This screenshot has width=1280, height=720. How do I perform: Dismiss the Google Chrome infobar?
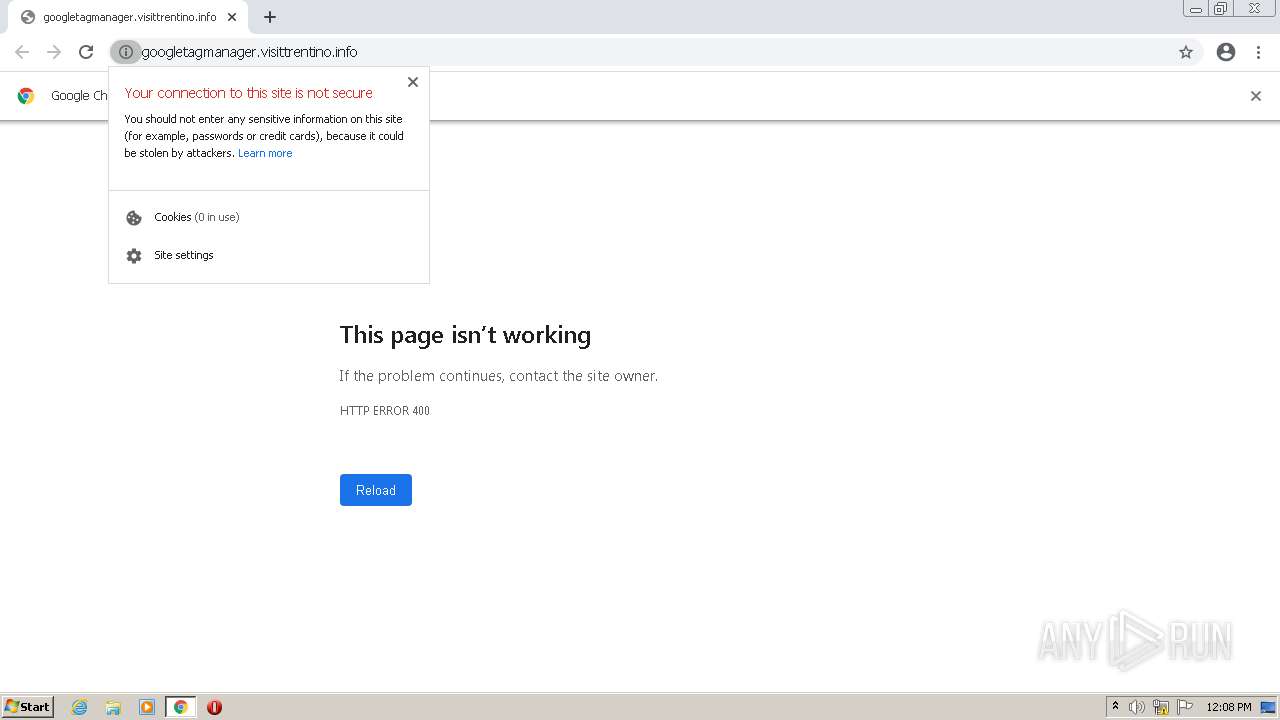pos(1256,96)
